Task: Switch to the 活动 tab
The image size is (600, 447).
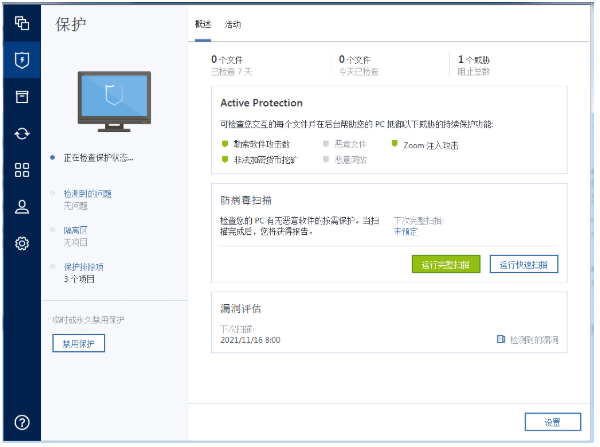Action: [x=233, y=25]
